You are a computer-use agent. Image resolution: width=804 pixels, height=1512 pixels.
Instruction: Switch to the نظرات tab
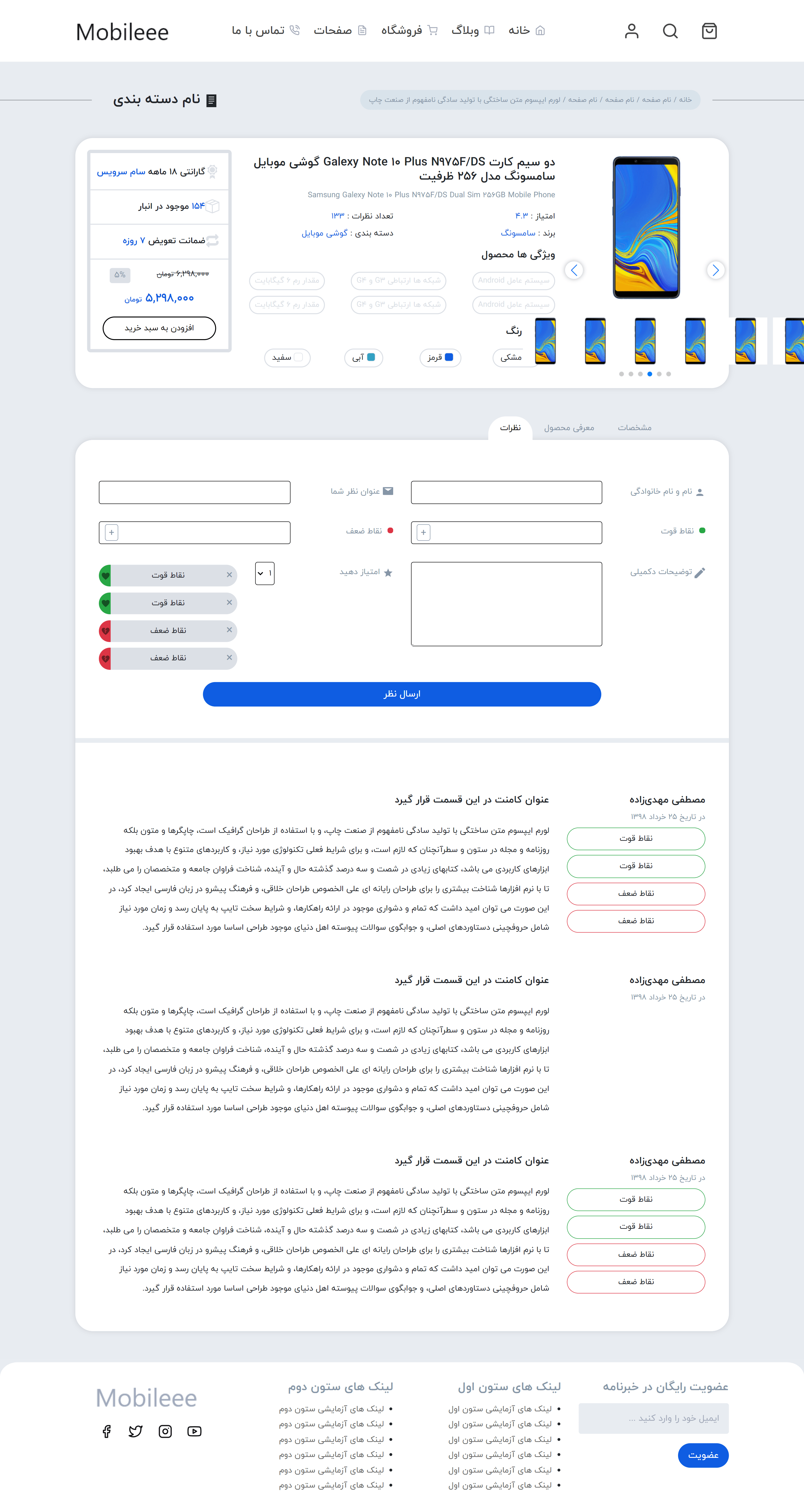tap(510, 428)
